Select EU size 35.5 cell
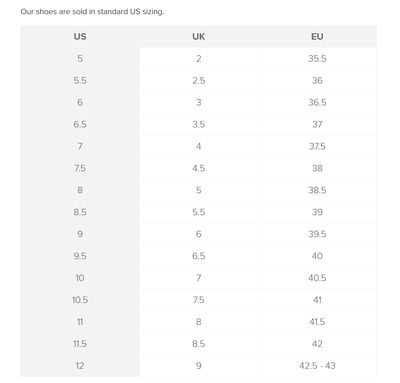The height and width of the screenshot is (383, 400). click(317, 58)
